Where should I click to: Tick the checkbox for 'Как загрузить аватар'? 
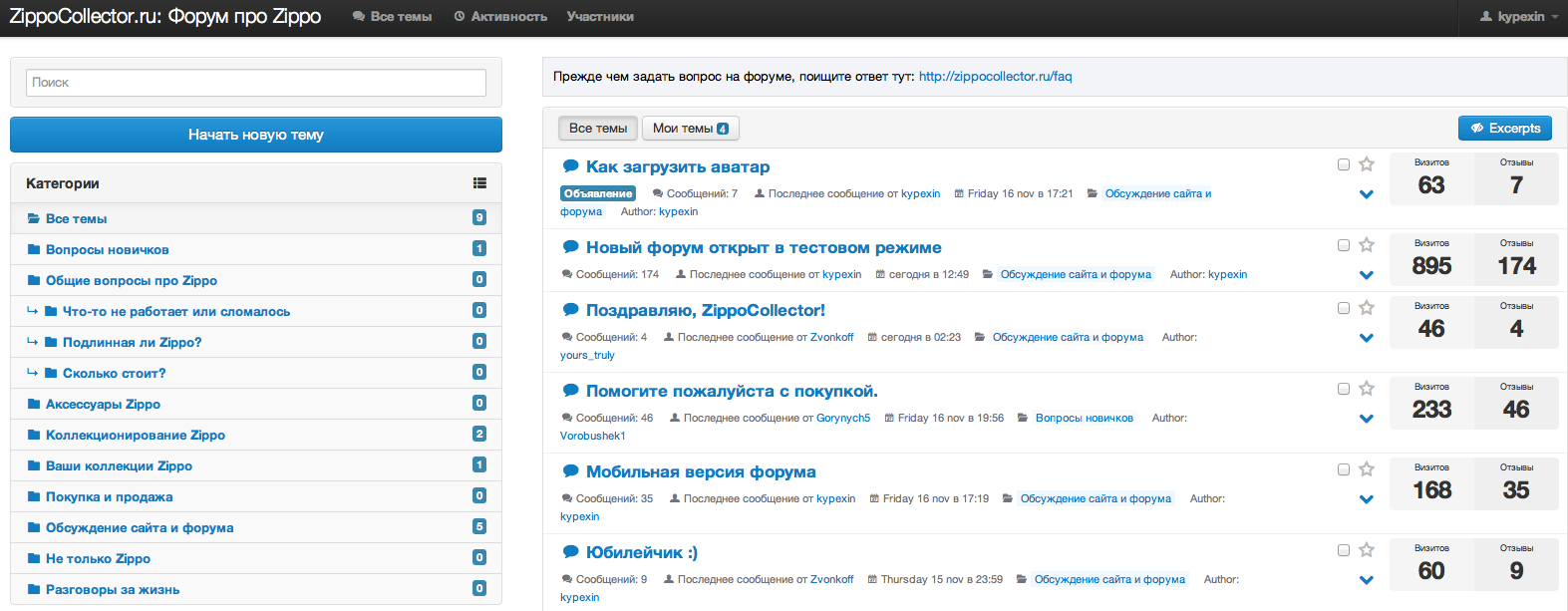point(1344,164)
